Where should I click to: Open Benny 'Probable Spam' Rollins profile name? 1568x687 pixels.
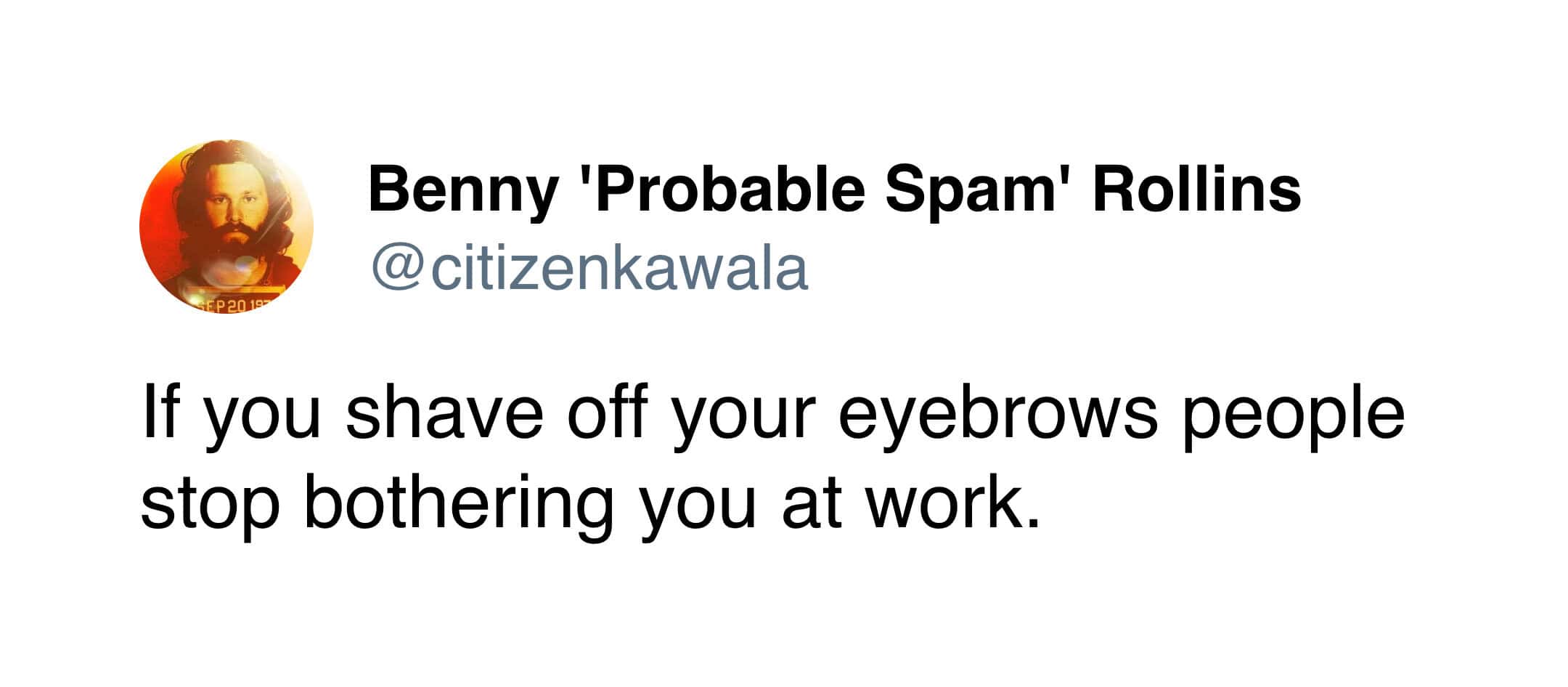coord(834,189)
